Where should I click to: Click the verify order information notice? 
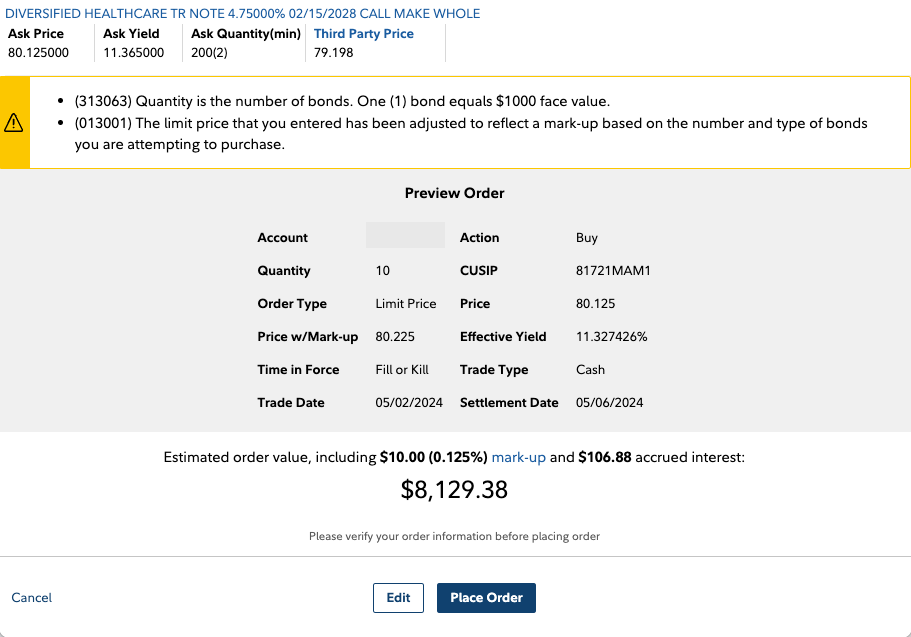(454, 536)
